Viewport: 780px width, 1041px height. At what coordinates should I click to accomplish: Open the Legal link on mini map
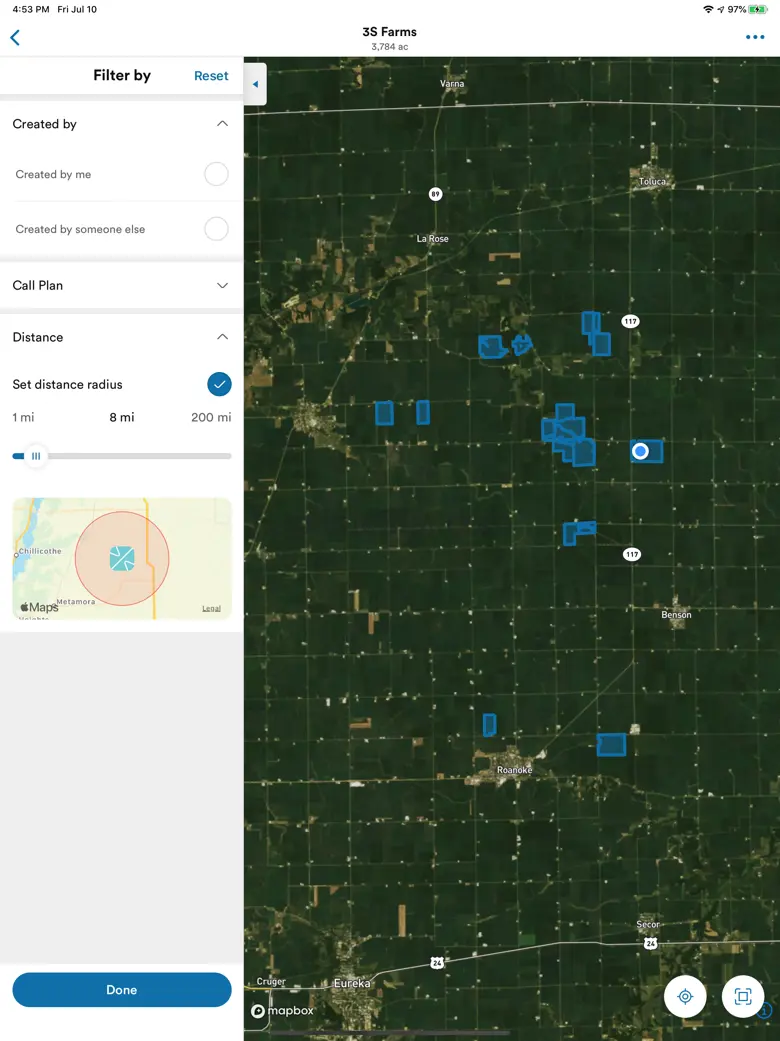click(211, 608)
